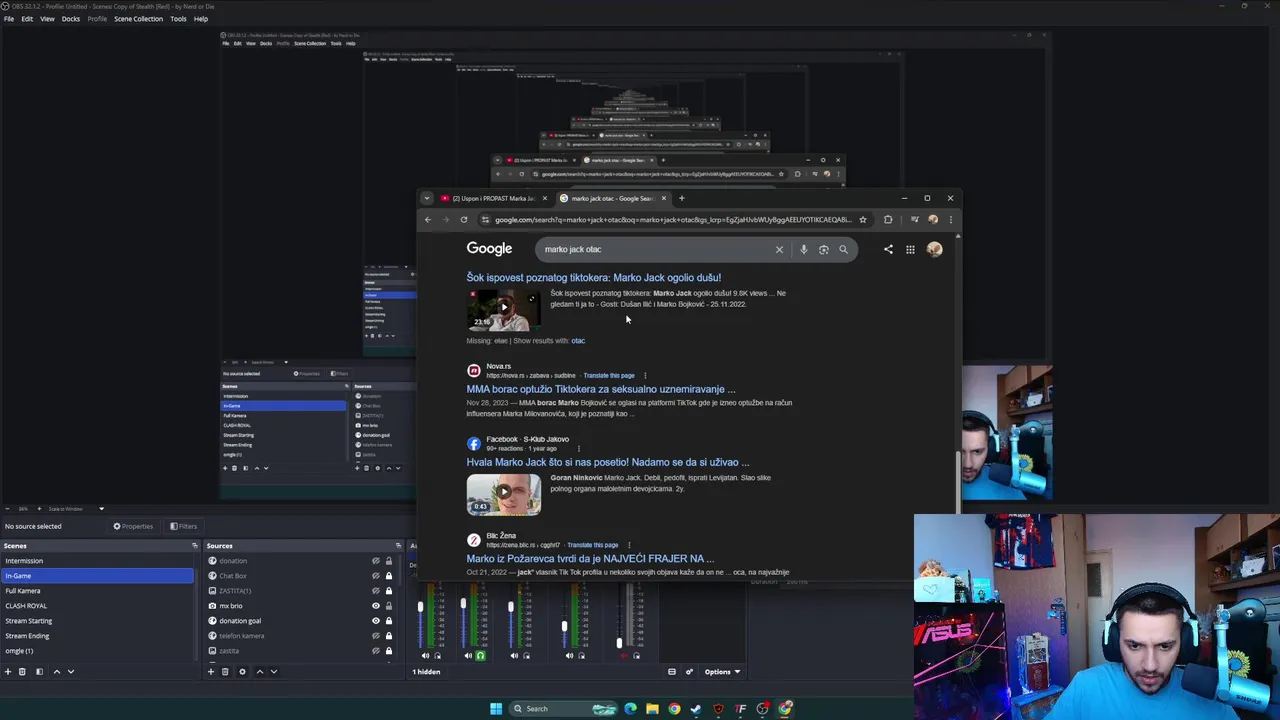1280x720 pixels.
Task: Open the Scenes dock pop-out icon
Action: tap(195, 546)
